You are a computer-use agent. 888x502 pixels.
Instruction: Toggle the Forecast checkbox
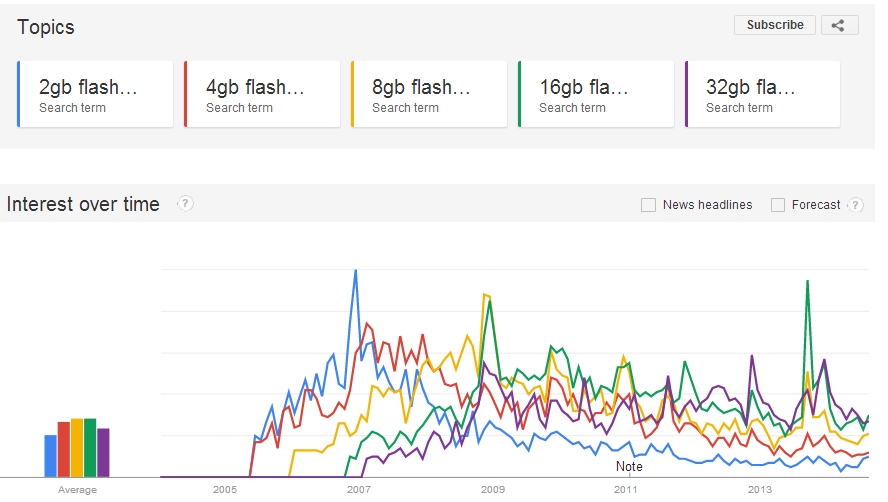click(778, 205)
